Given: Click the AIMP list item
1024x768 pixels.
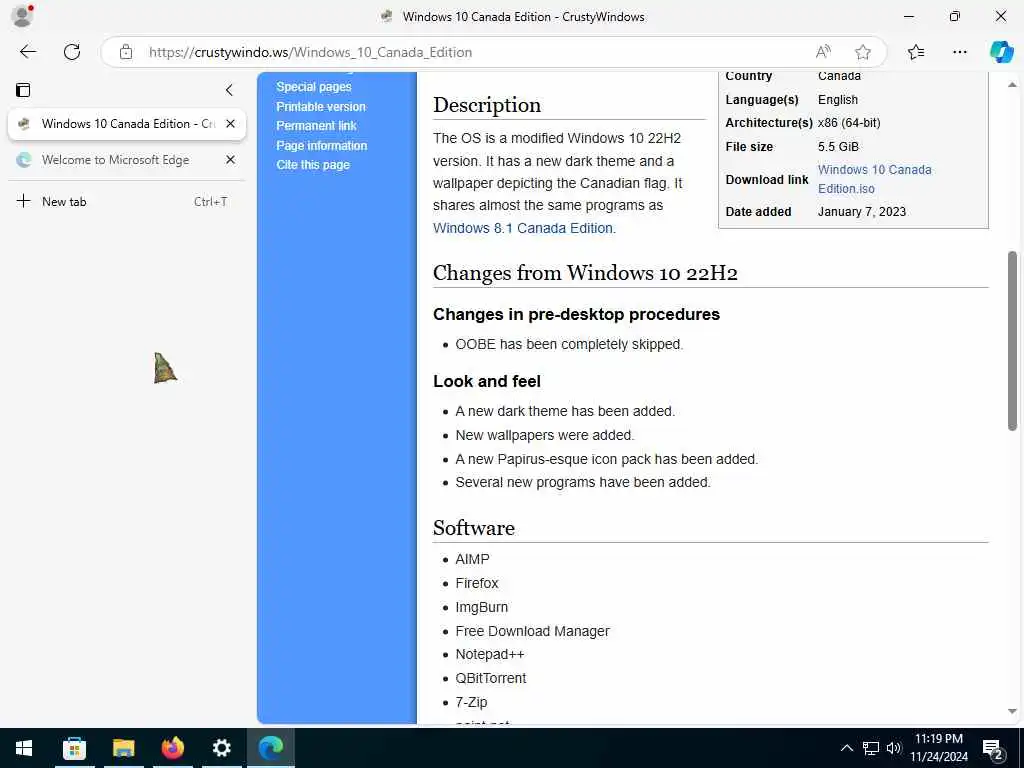Looking at the screenshot, I should (472, 560).
